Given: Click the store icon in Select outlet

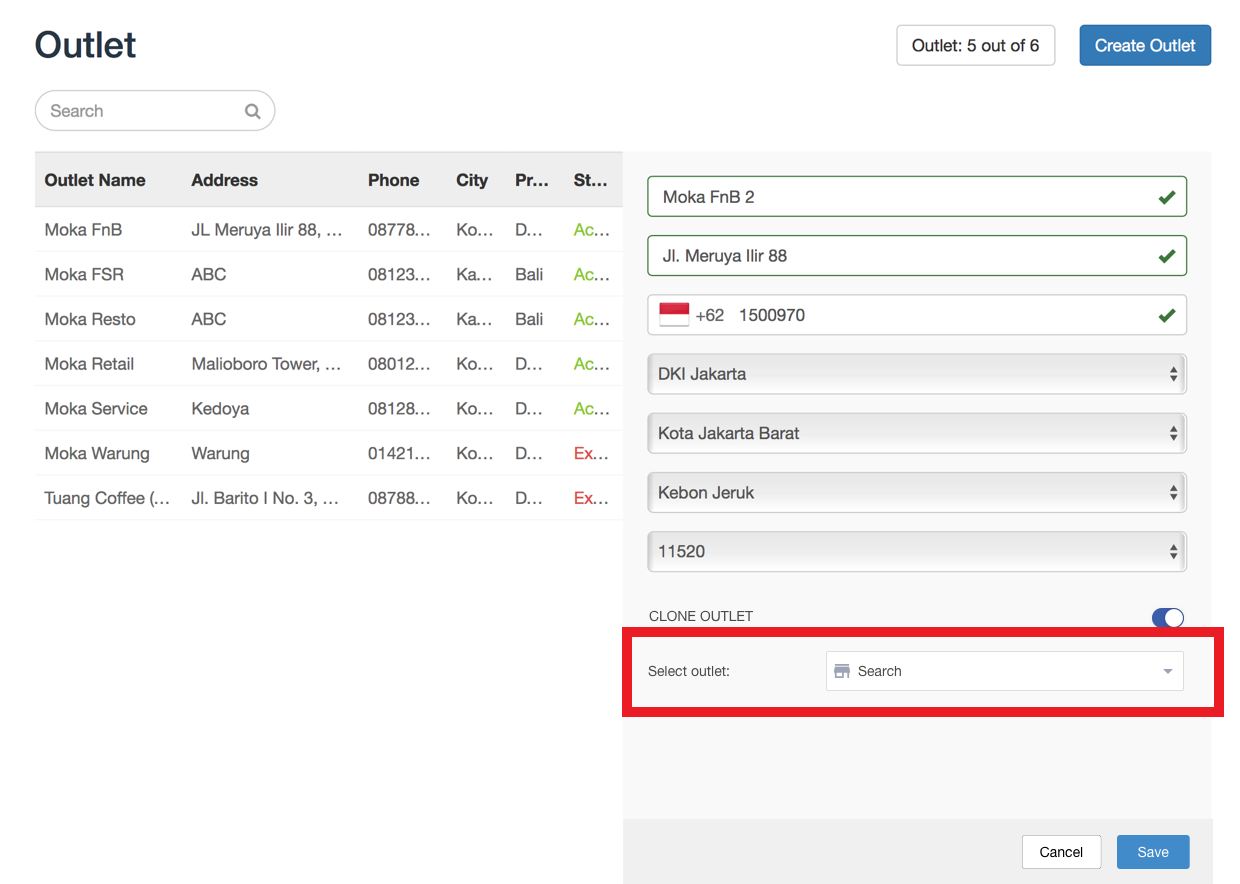Looking at the screenshot, I should (x=842, y=671).
